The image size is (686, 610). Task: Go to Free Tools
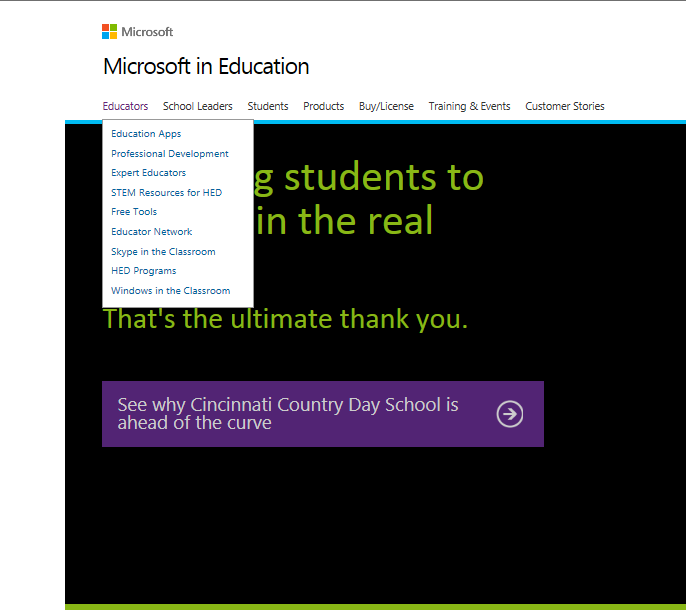tap(134, 212)
